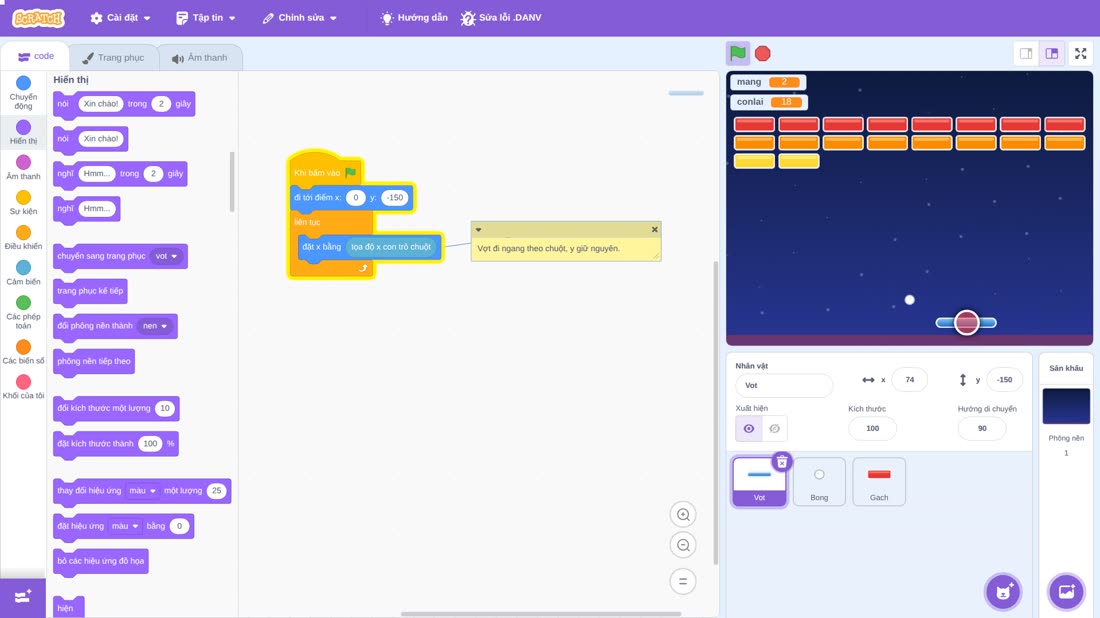Select the Các biến số category

(23, 352)
